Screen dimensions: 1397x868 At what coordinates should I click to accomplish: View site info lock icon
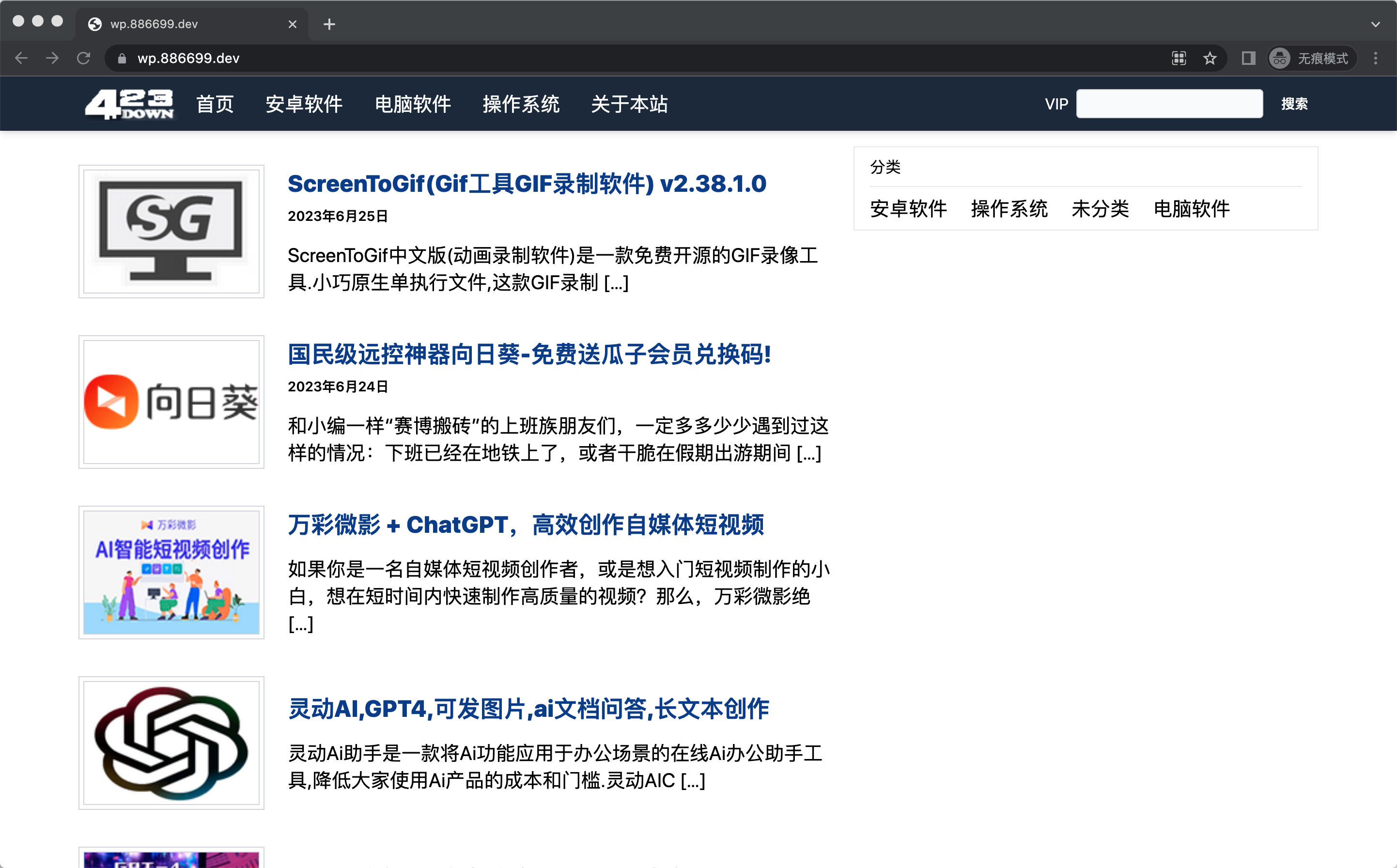[x=122, y=58]
